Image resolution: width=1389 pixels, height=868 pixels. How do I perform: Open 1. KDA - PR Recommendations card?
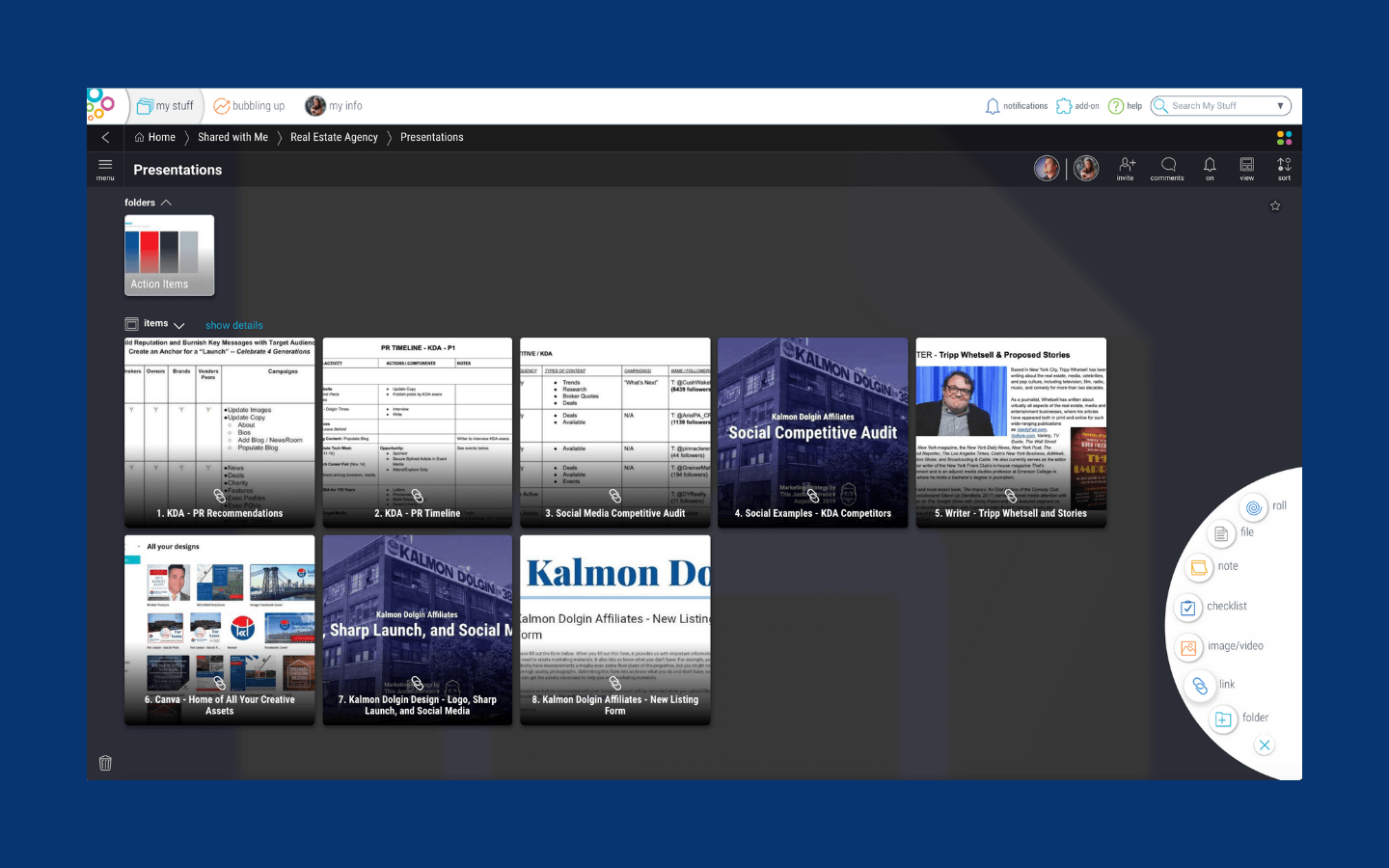click(x=220, y=432)
